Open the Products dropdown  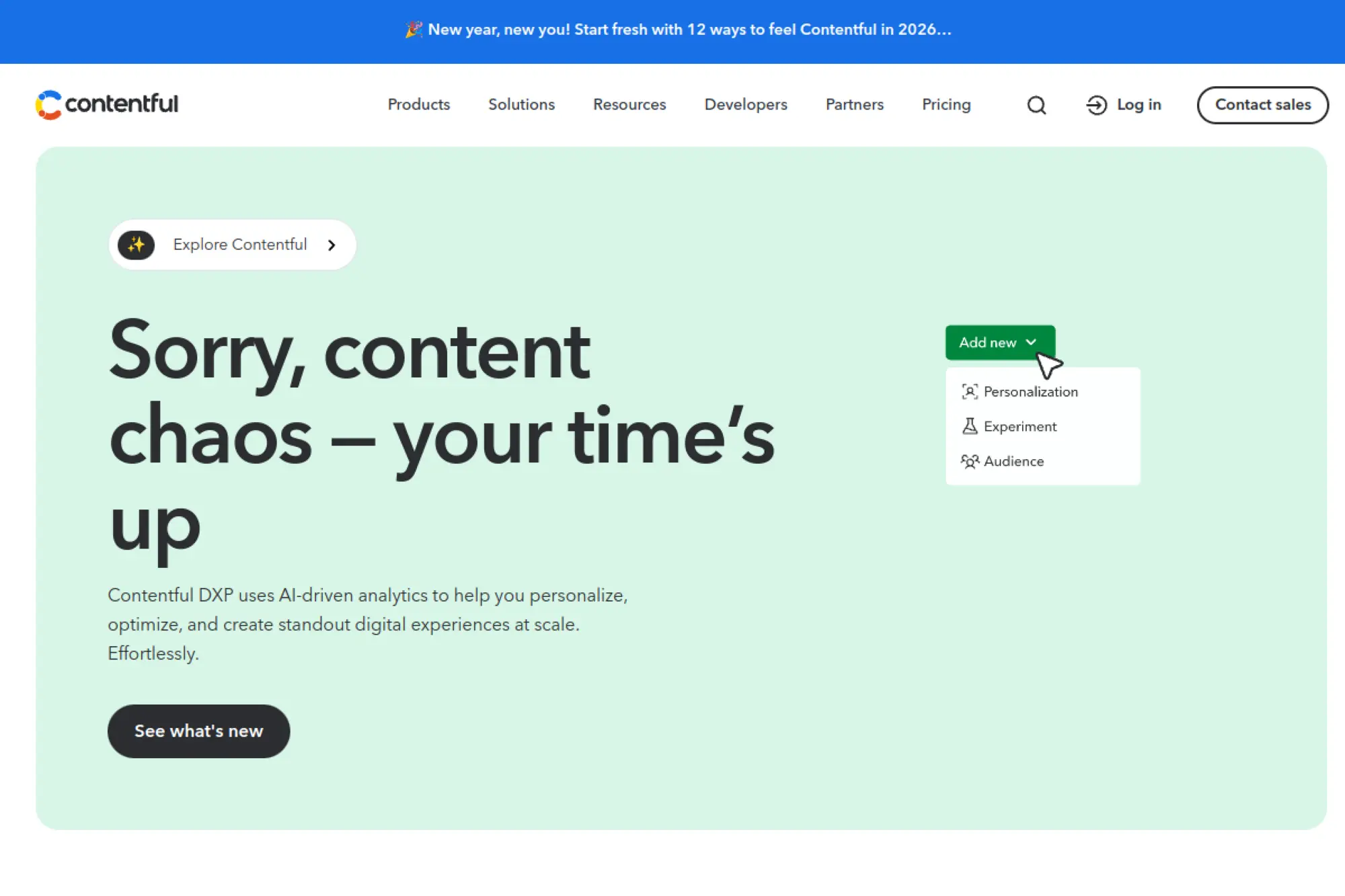tap(418, 105)
